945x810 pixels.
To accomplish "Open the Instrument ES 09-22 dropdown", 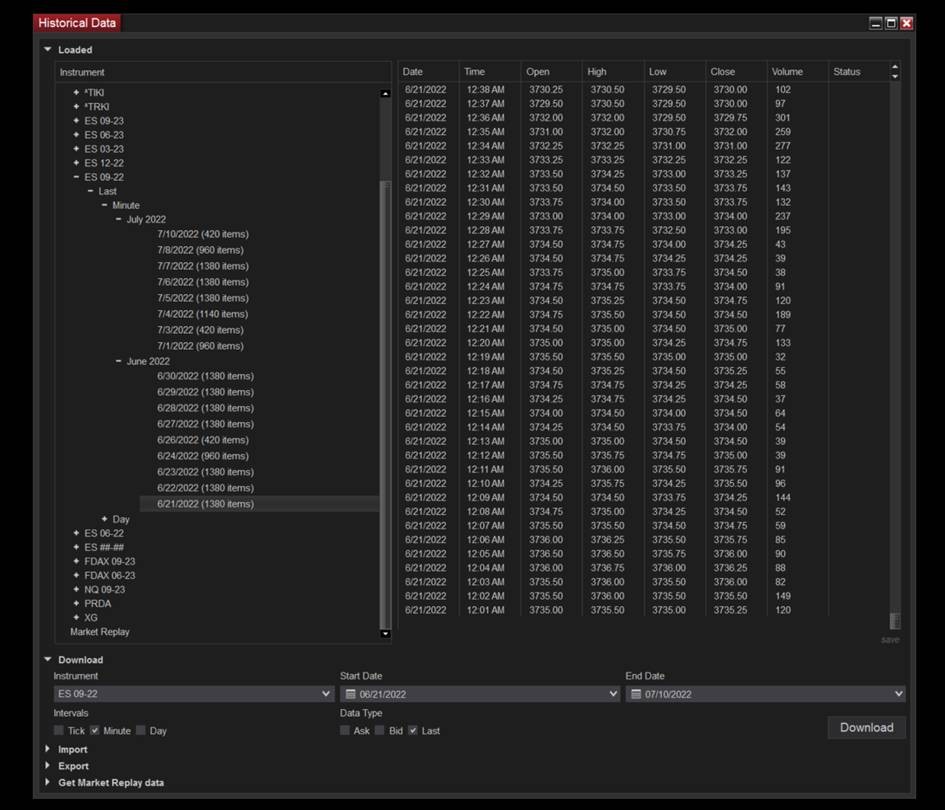I will point(193,694).
